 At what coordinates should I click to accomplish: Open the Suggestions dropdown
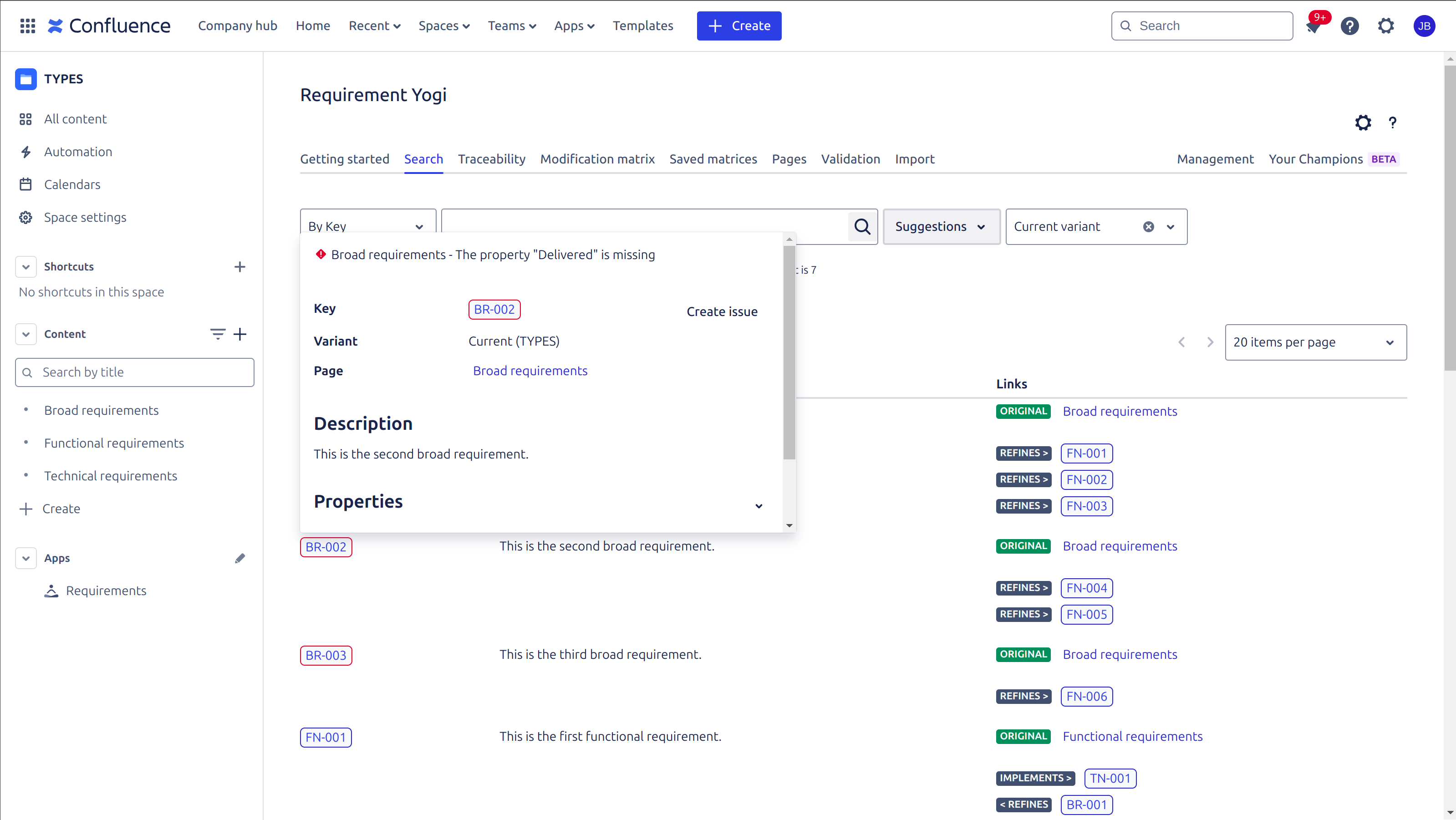point(941,227)
